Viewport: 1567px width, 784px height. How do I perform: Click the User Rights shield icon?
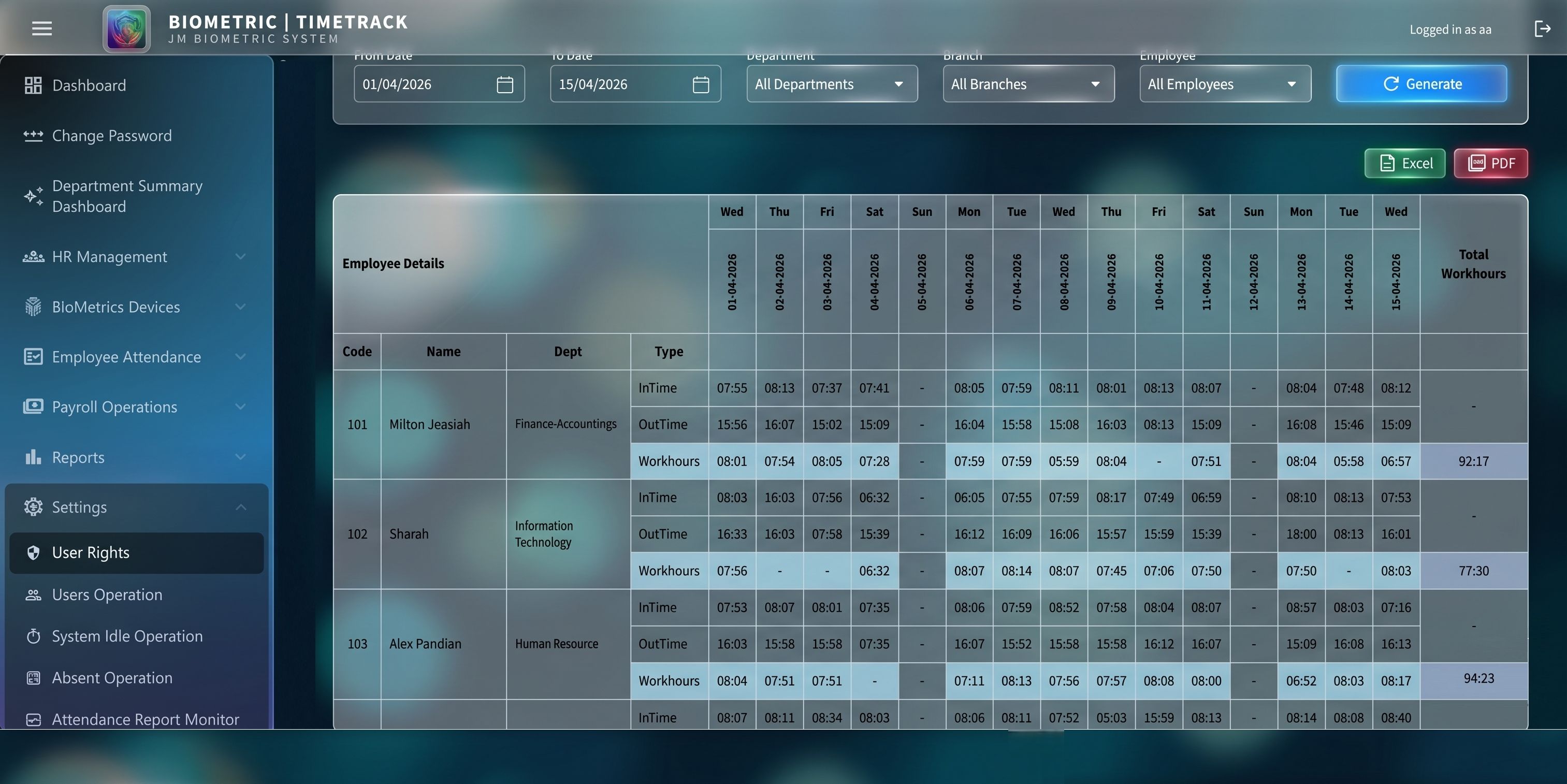pyautogui.click(x=33, y=552)
